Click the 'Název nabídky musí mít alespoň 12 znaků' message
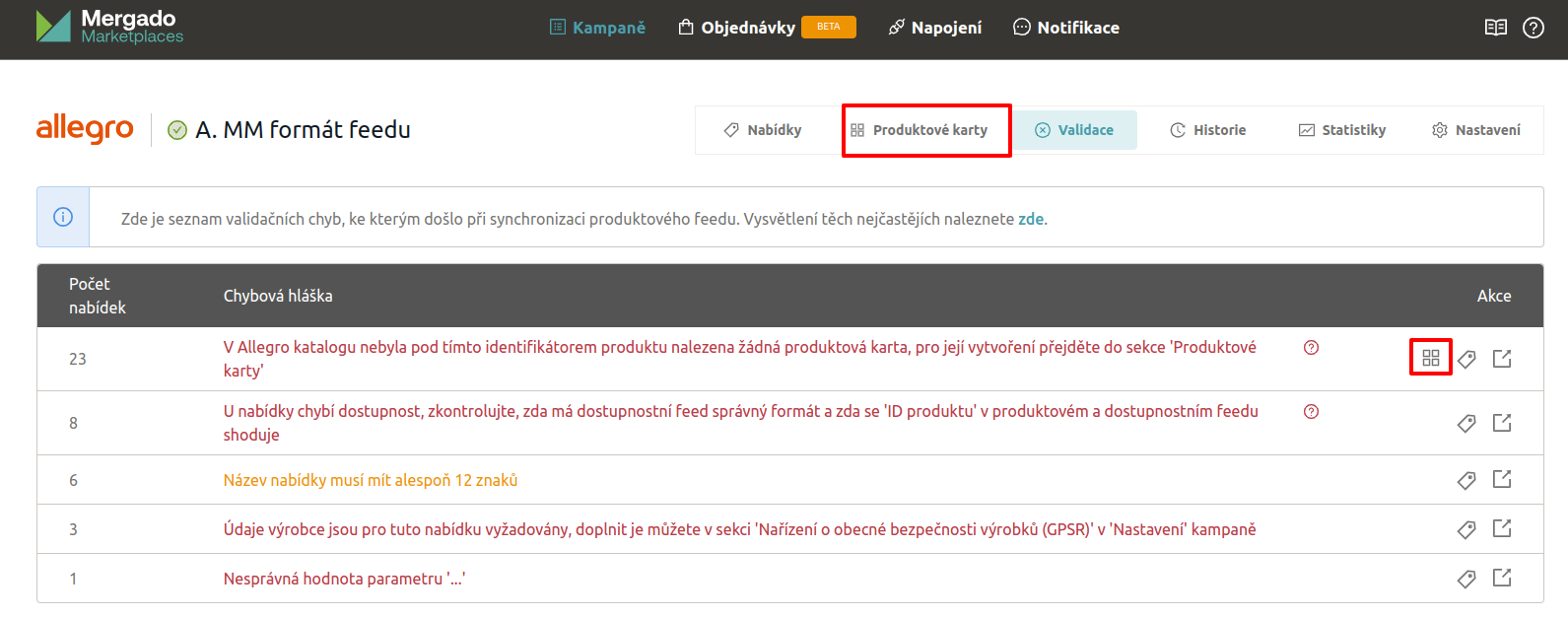This screenshot has height=617, width=1568. point(371,480)
